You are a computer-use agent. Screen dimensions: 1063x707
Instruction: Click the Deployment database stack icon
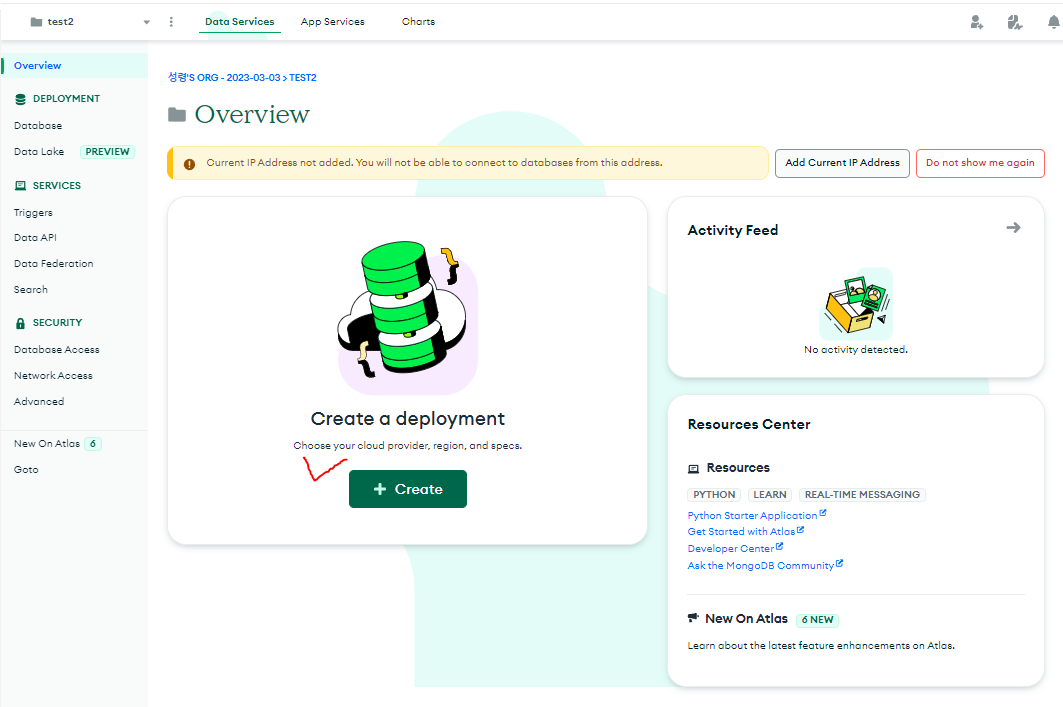click(x=20, y=99)
